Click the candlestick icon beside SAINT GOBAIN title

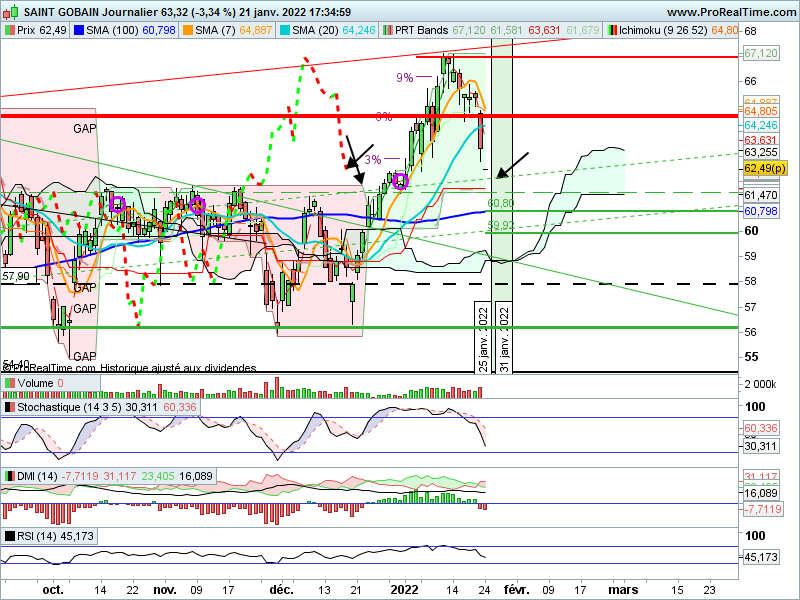(x=12, y=12)
